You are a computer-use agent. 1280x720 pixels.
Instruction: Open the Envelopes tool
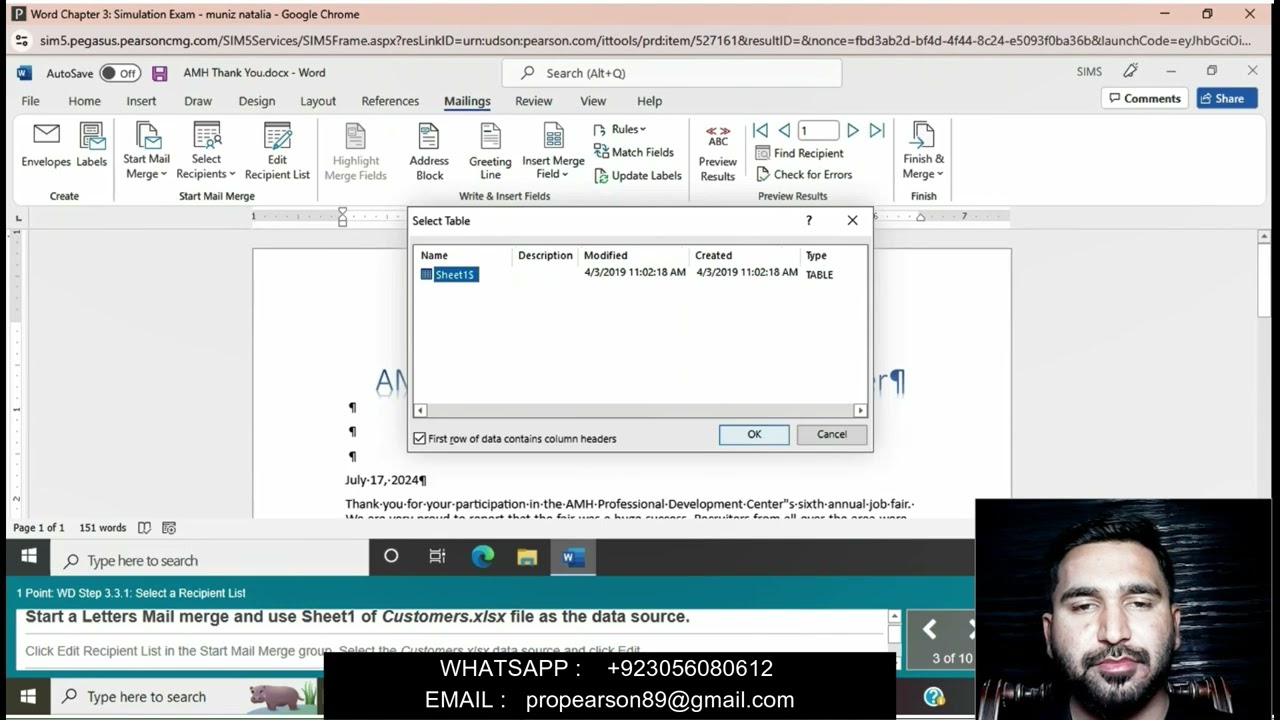pos(46,145)
